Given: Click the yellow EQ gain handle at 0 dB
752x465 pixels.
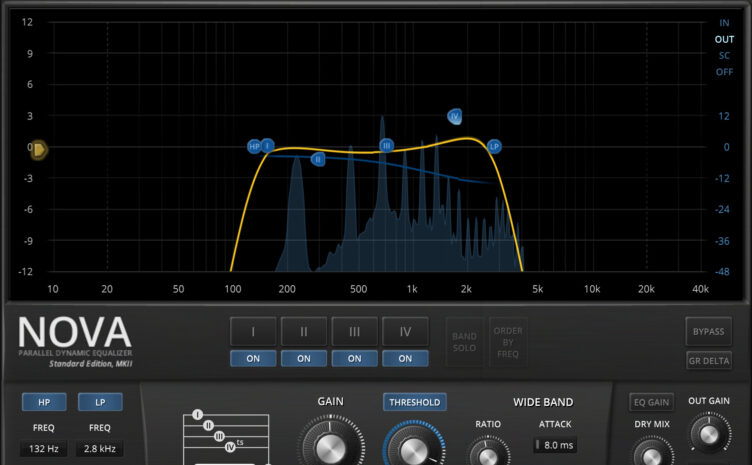Looking at the screenshot, I should (x=38, y=150).
